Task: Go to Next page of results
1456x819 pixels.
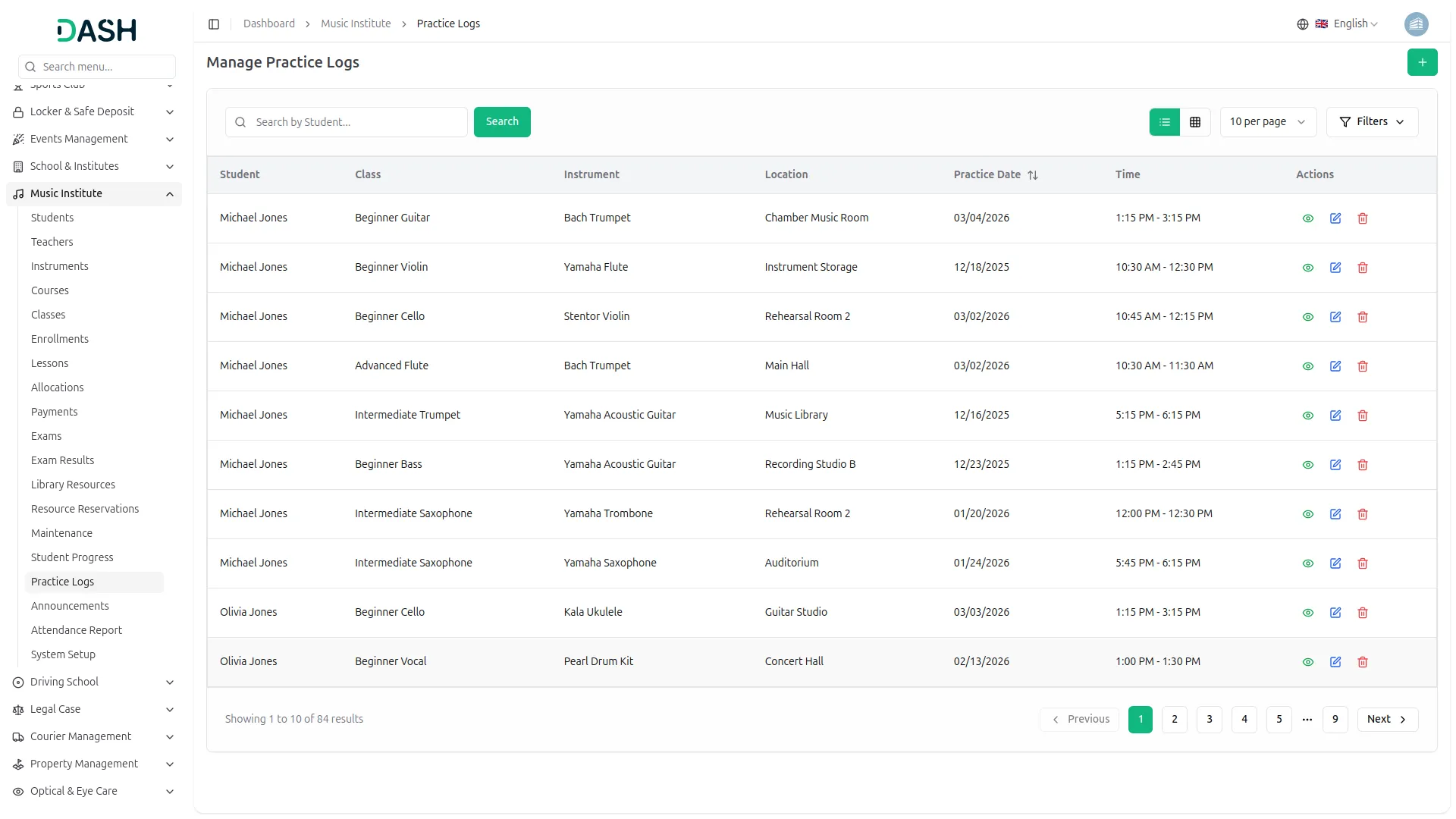Action: tap(1386, 720)
